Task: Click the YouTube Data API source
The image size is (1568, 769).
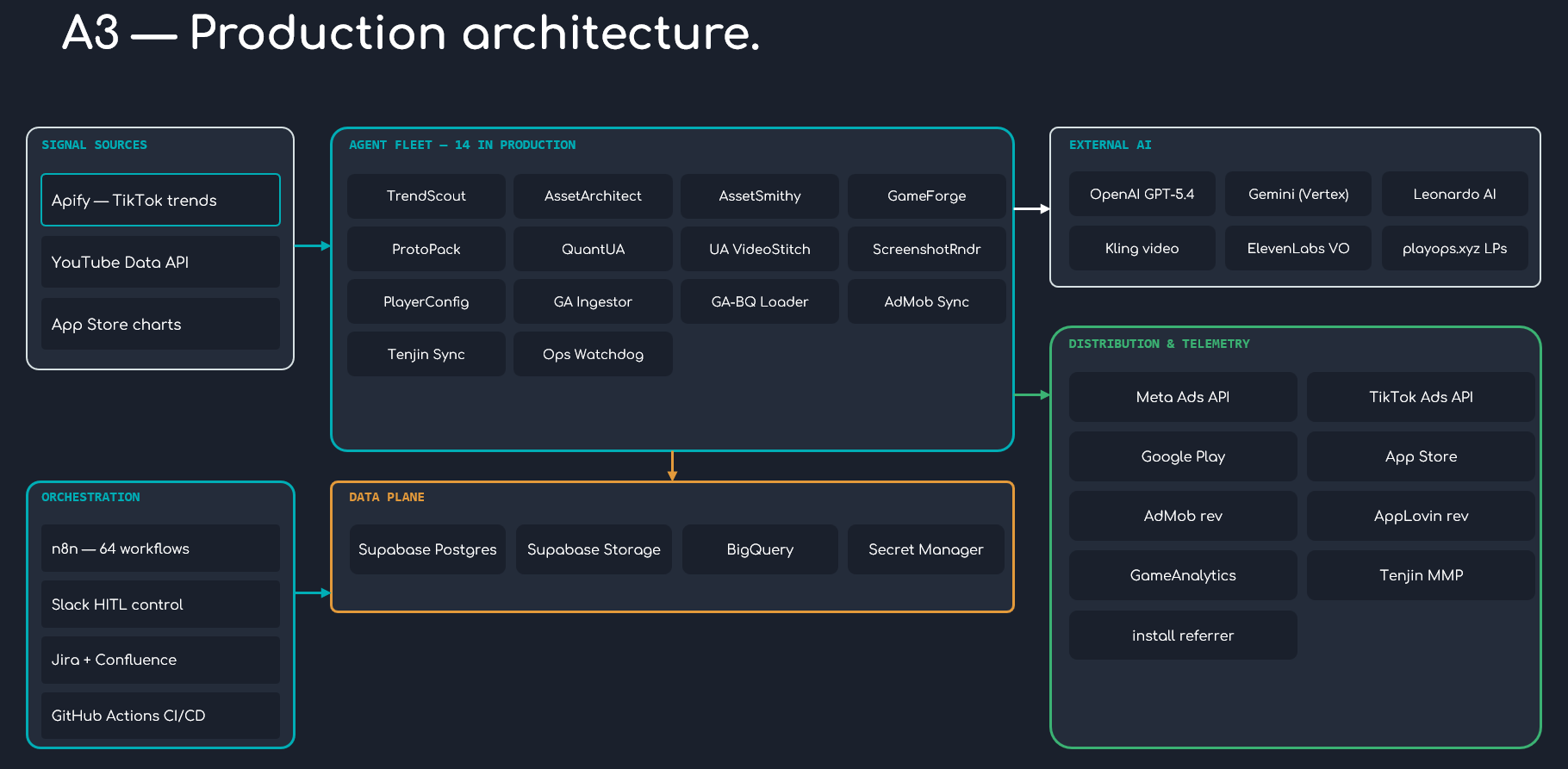Action: 160,262
